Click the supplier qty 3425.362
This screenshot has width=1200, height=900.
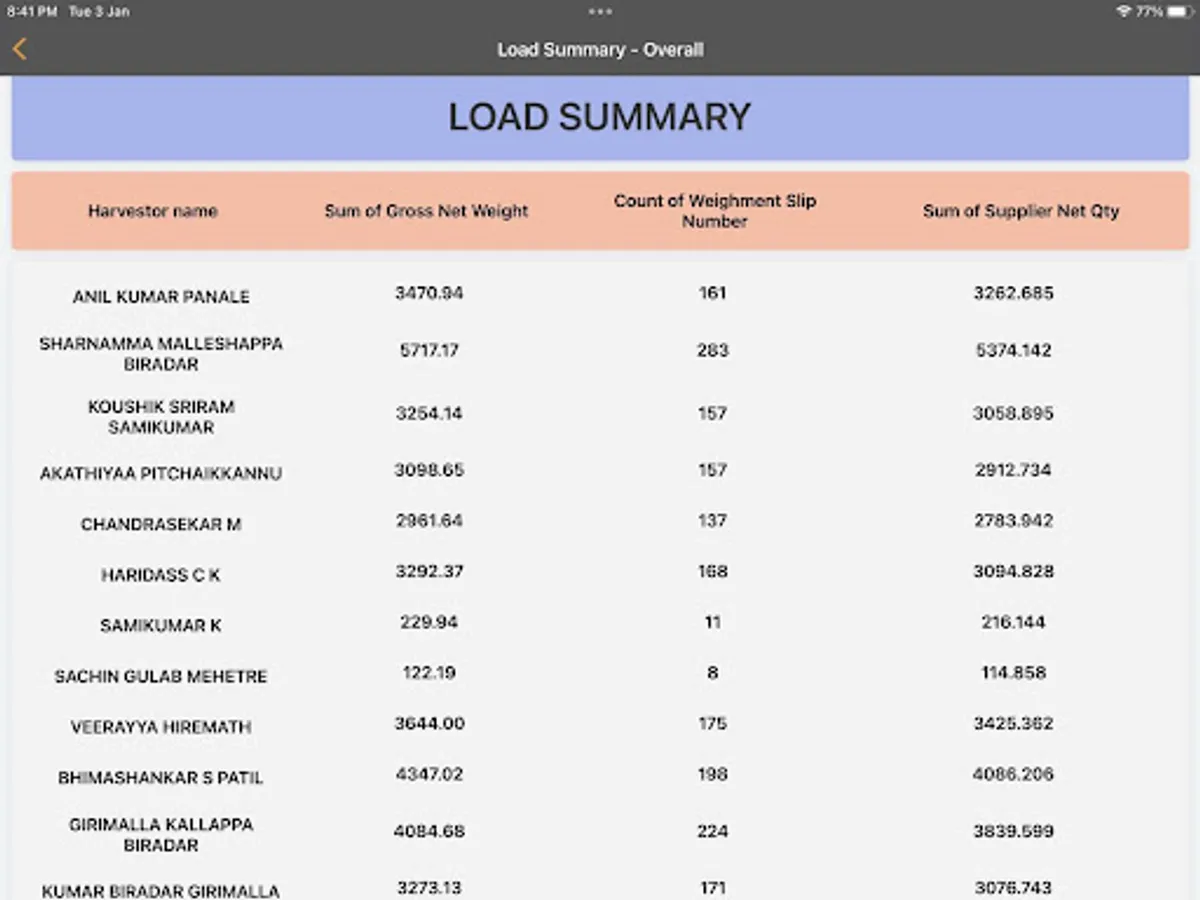[x=1013, y=724]
